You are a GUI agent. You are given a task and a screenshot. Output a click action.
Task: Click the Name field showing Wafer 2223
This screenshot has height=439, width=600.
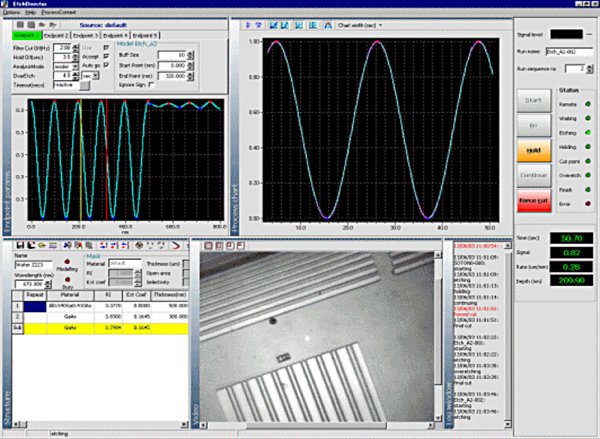pyautogui.click(x=33, y=265)
